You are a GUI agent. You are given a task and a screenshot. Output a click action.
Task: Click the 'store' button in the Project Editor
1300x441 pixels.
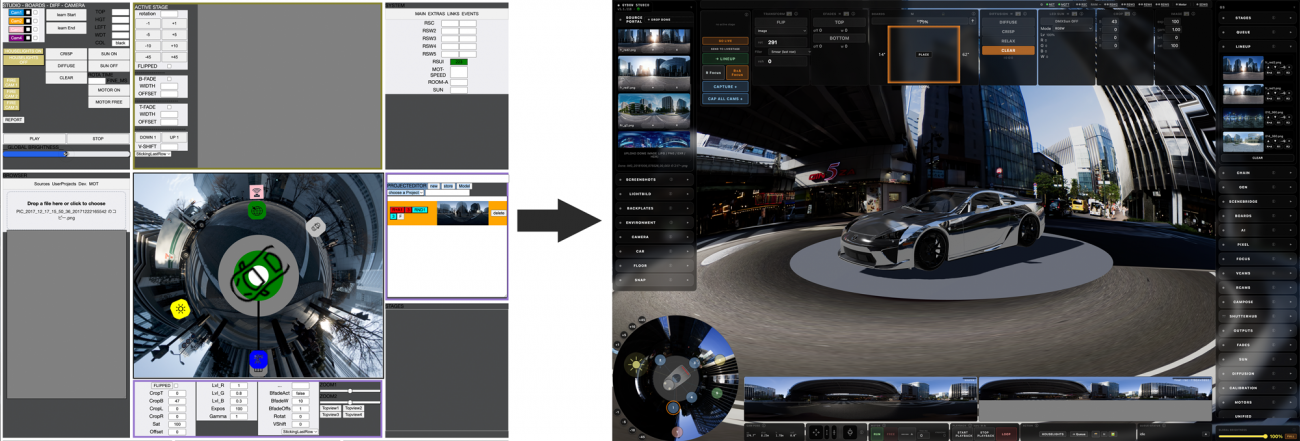tap(448, 185)
